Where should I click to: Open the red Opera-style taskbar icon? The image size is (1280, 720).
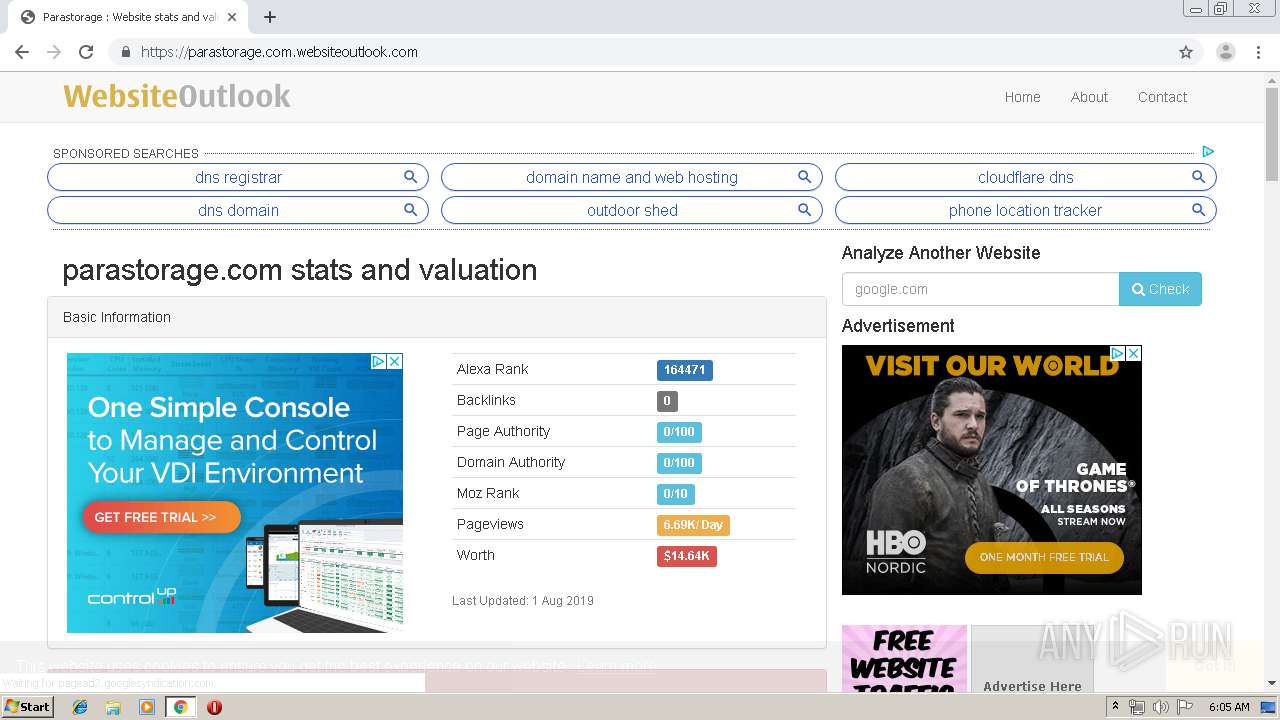[214, 707]
